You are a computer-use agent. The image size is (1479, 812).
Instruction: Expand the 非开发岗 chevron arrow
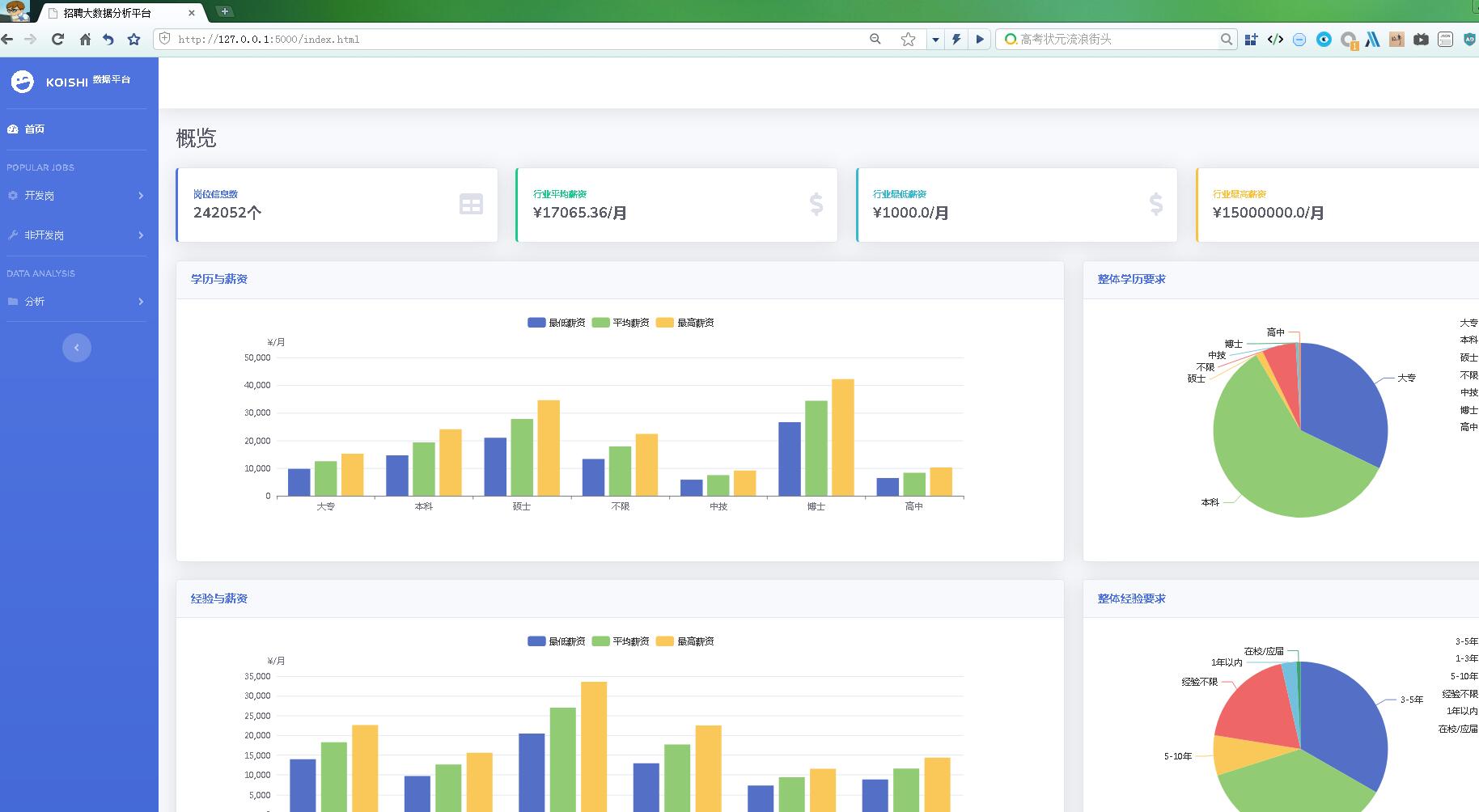[x=141, y=235]
